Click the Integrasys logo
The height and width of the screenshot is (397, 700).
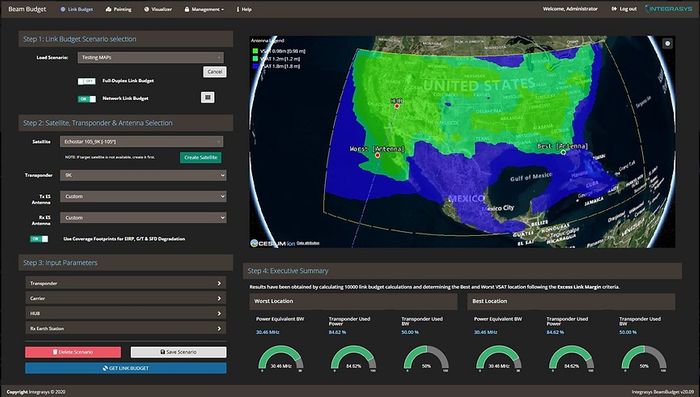click(x=668, y=8)
